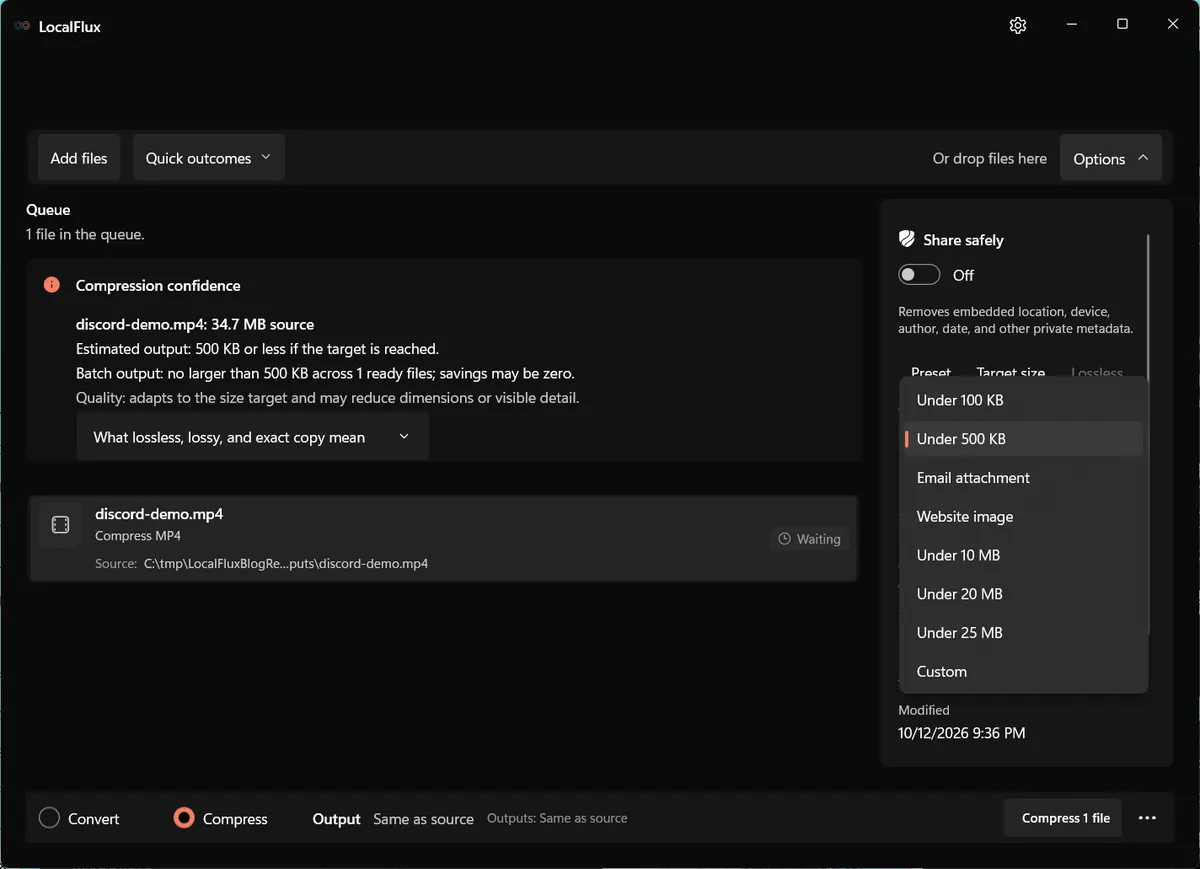Click the Or drop files here area
1200x869 pixels.
click(x=989, y=158)
